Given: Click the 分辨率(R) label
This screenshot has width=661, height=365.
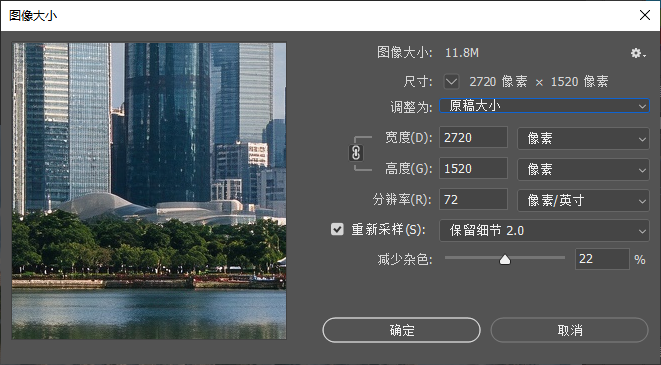Looking at the screenshot, I should 402,199.
